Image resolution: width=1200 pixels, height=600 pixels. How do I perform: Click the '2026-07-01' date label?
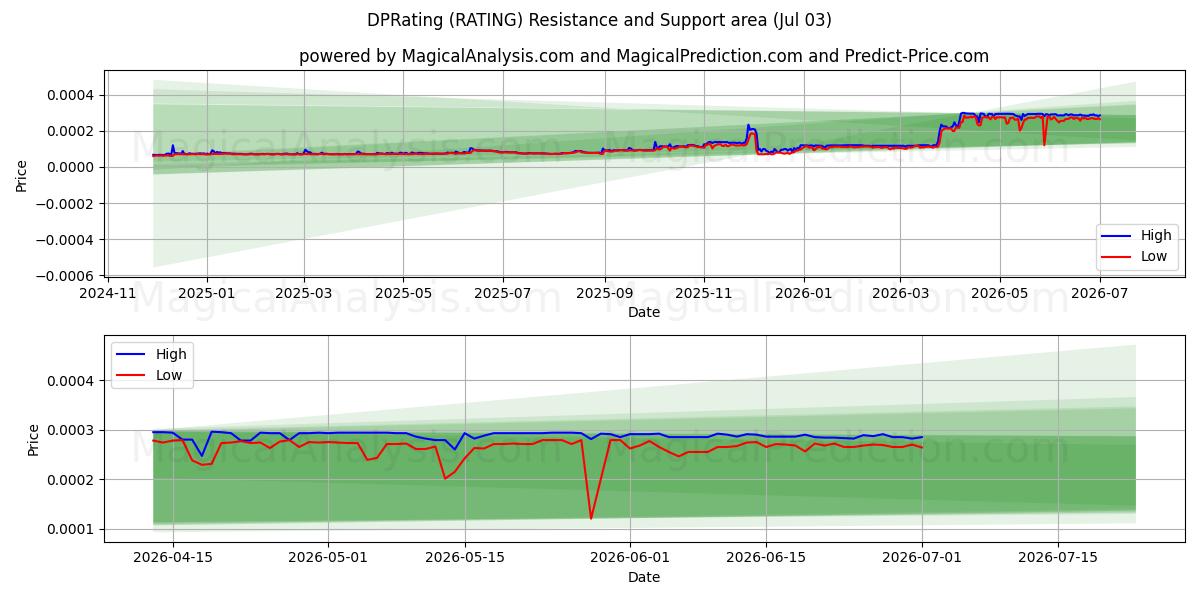tap(922, 559)
